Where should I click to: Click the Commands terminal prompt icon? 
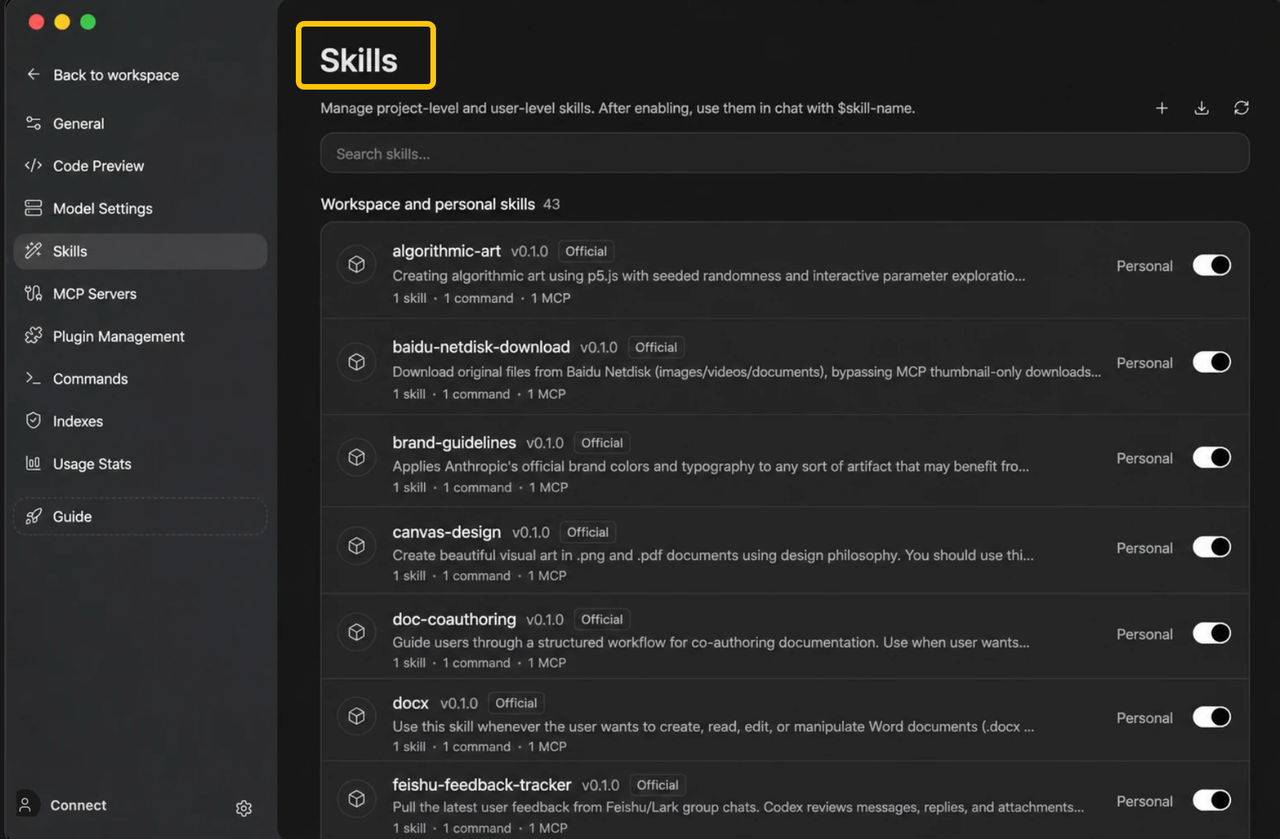tap(33, 379)
